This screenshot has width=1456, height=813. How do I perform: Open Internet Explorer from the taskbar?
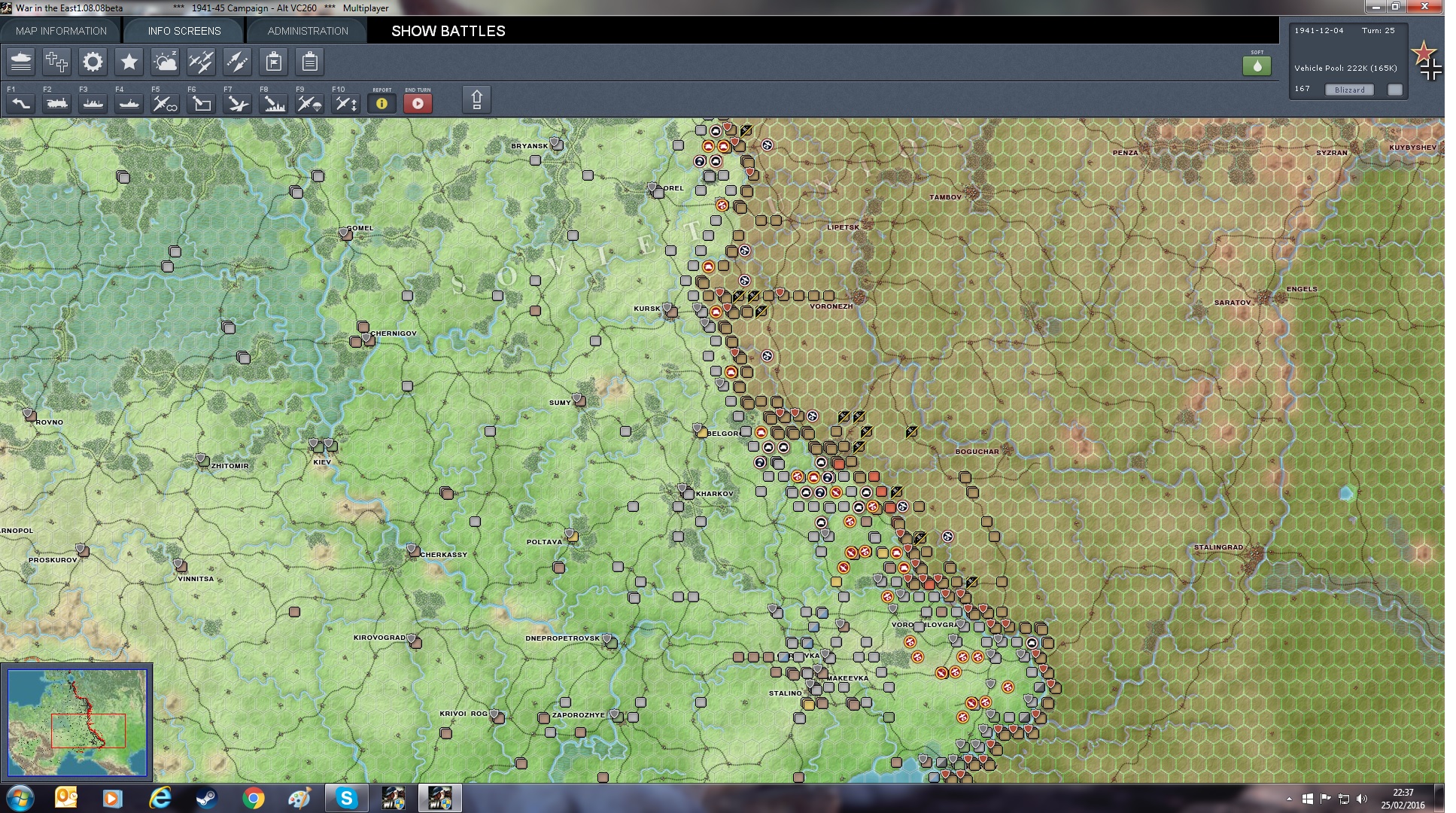[160, 798]
